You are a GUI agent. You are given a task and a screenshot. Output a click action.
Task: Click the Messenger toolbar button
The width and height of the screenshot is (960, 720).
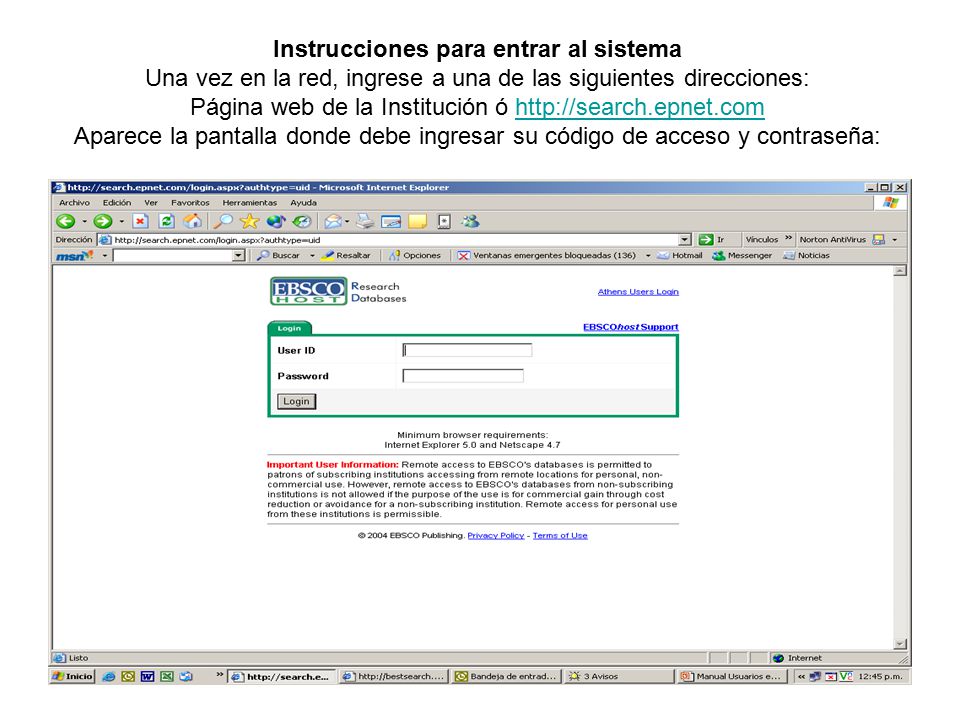point(741,255)
